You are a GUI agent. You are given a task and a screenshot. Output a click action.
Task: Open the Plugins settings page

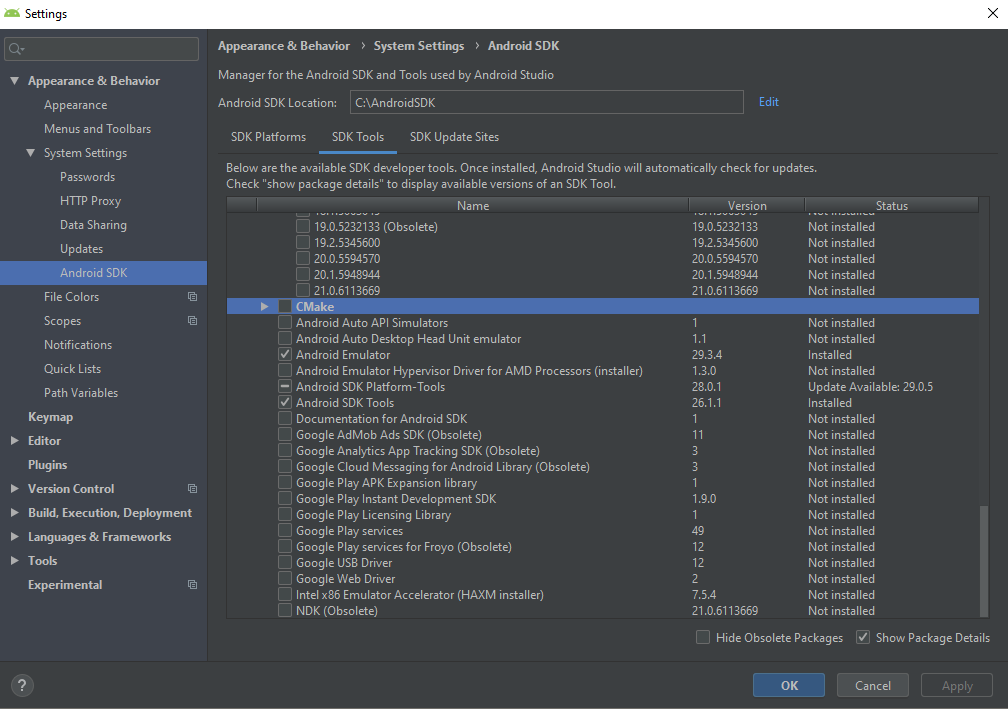click(x=48, y=465)
